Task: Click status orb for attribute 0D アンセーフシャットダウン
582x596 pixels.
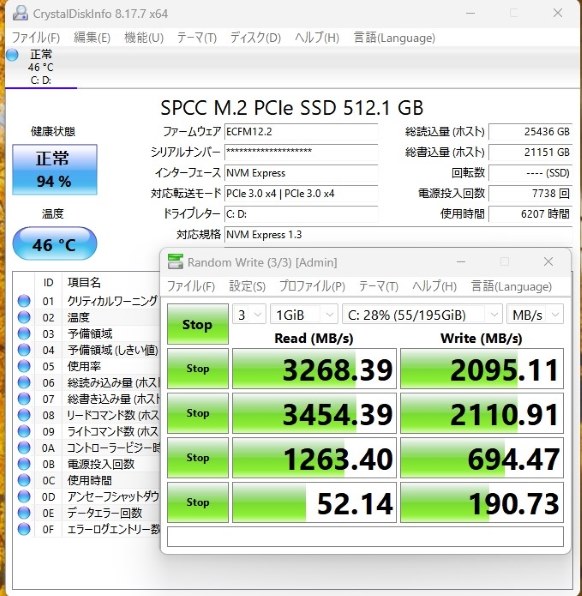Action: [24, 496]
